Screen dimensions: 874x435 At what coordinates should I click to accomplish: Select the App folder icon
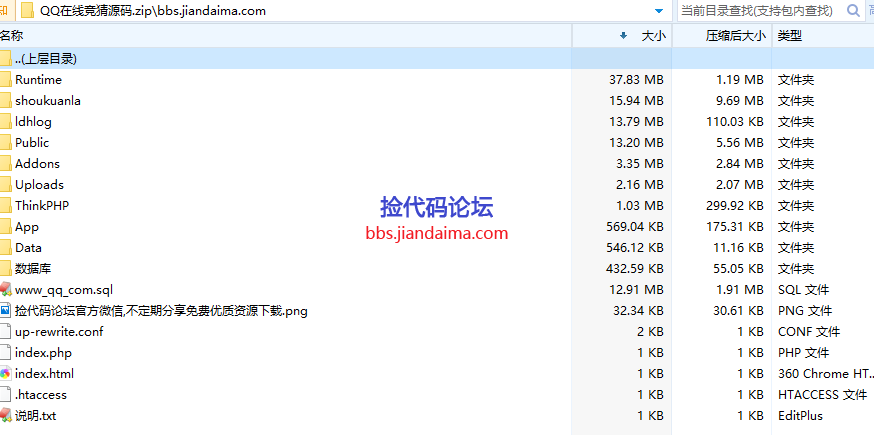point(5,227)
